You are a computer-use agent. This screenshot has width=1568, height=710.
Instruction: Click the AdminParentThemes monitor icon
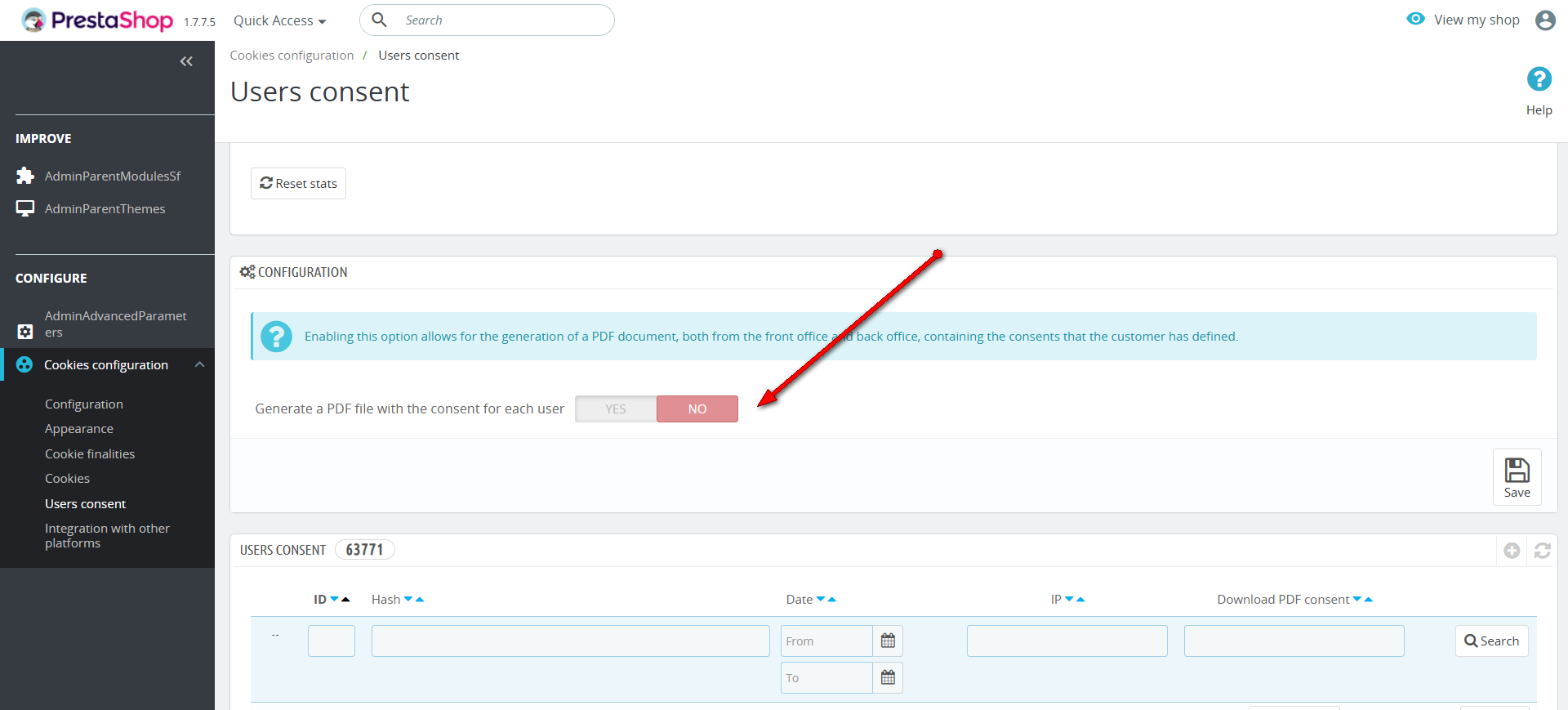coord(25,208)
